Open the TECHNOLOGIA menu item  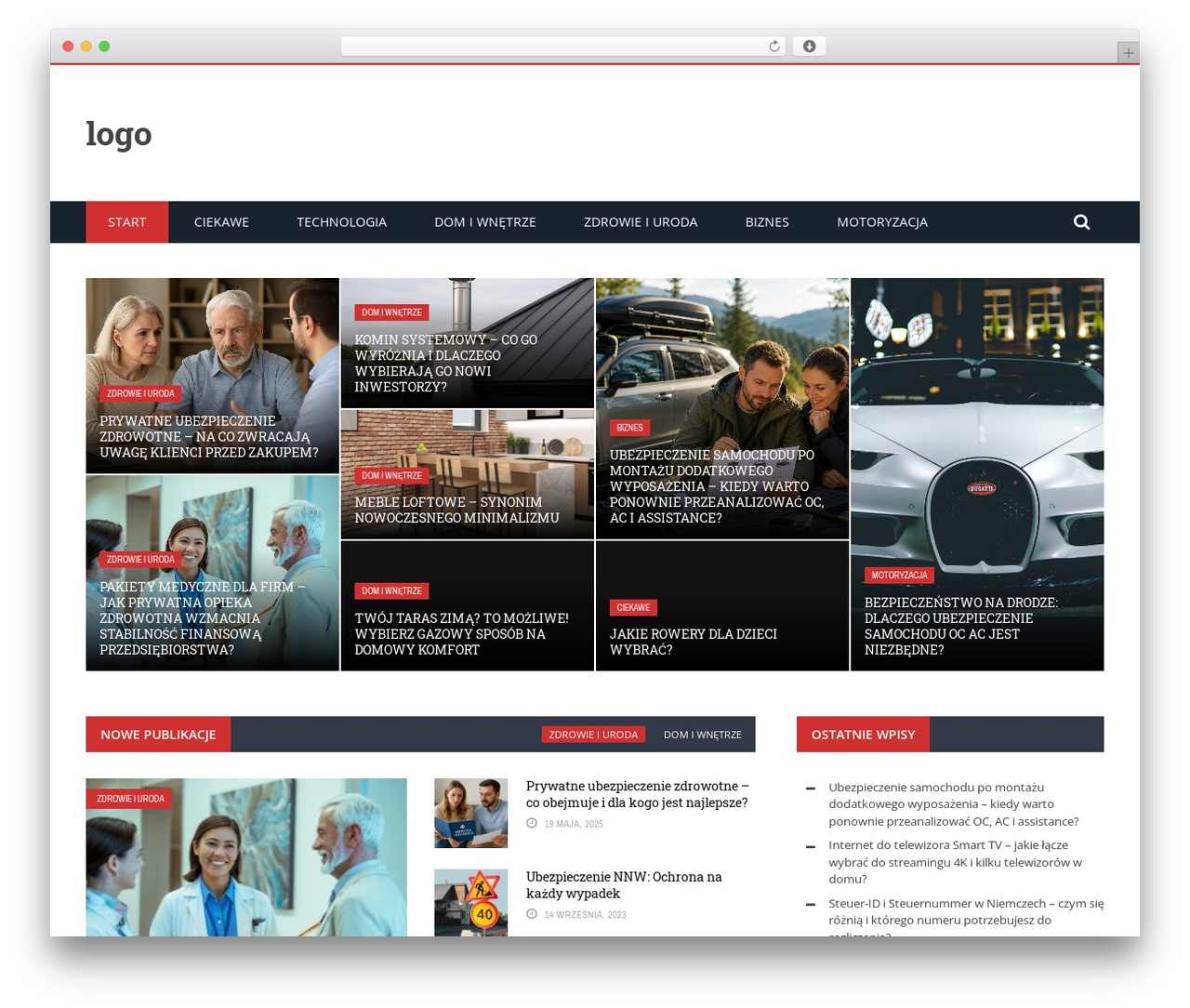pyautogui.click(x=341, y=222)
